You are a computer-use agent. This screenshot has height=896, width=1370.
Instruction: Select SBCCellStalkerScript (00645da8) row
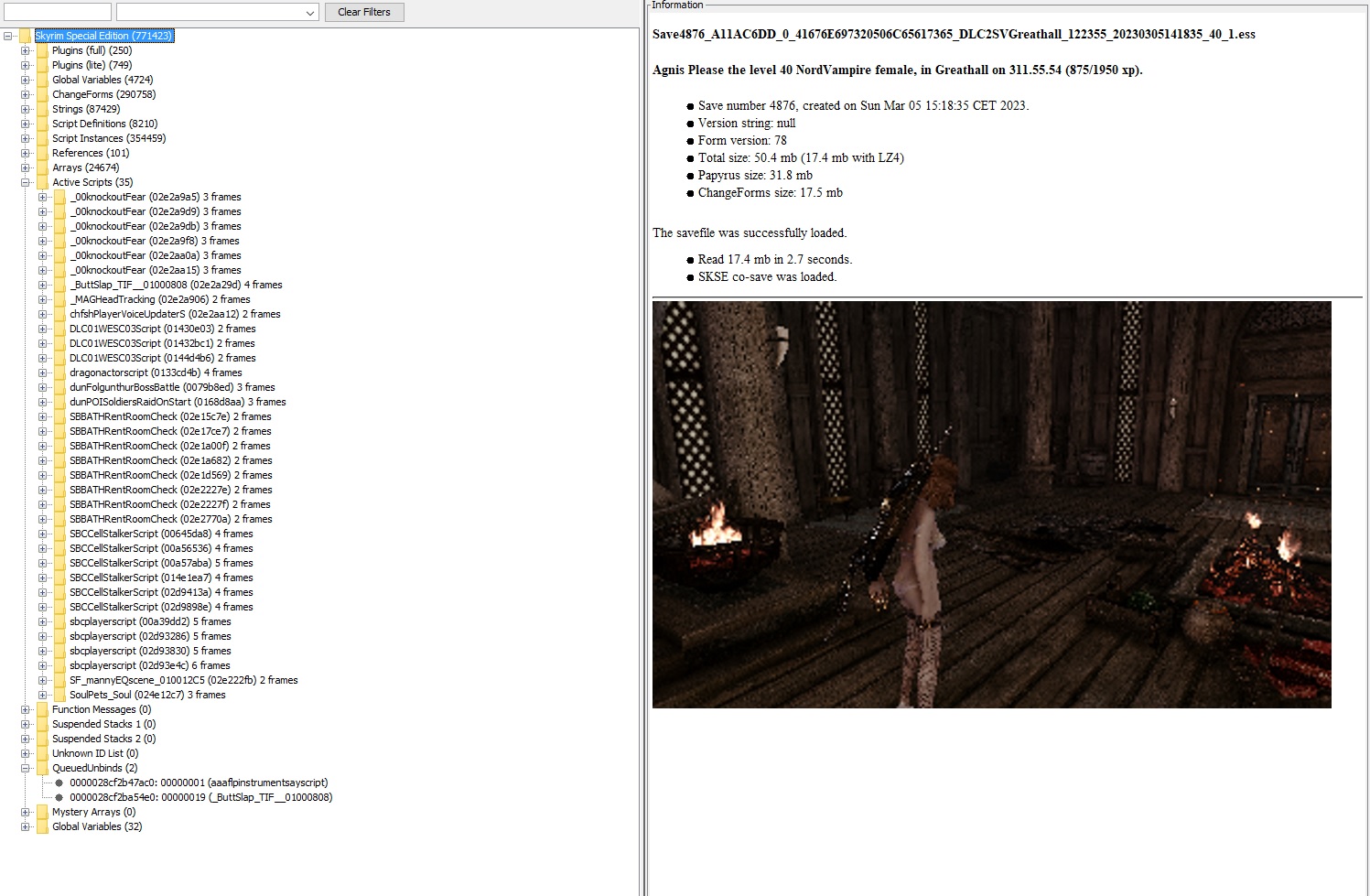point(161,534)
